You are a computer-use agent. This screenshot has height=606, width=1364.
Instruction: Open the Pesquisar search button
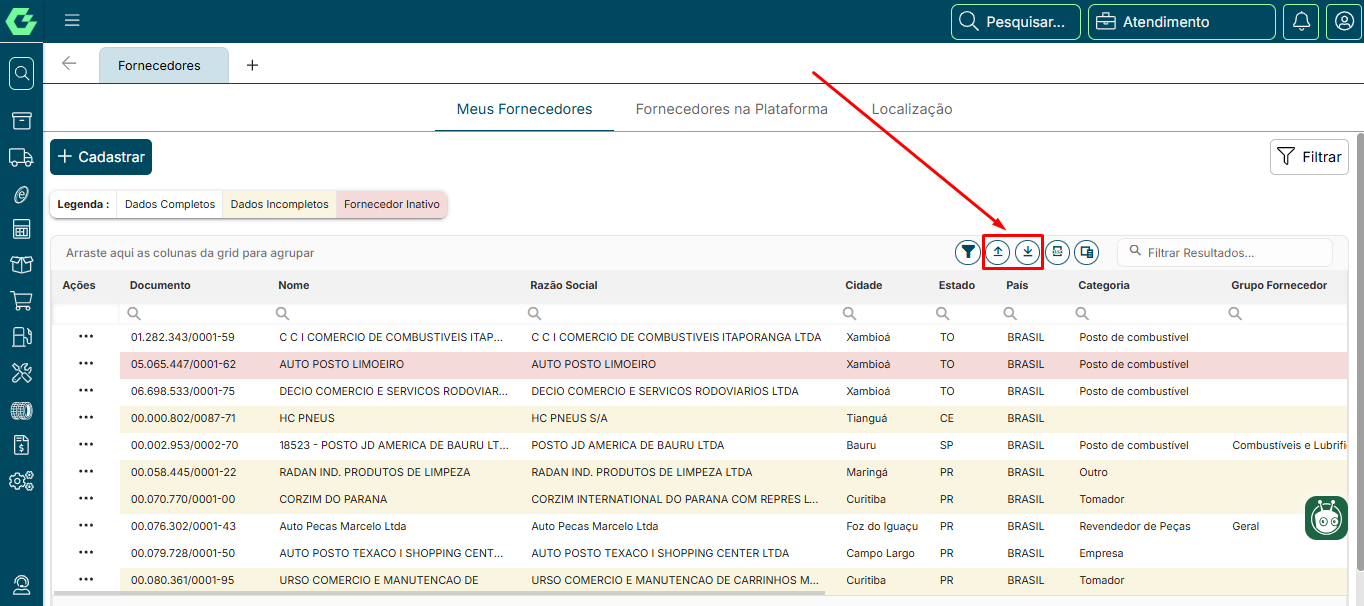[x=1016, y=21]
